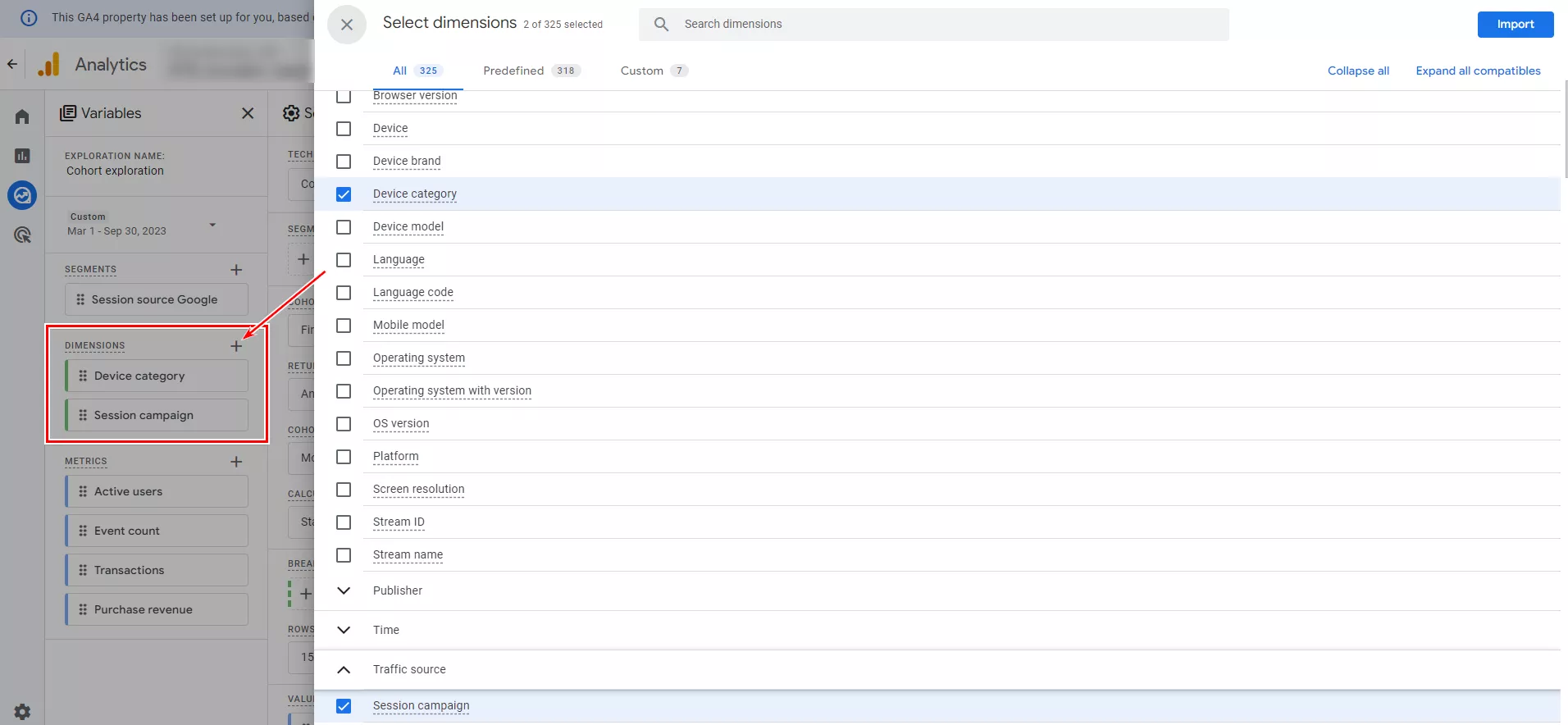
Task: Grab handle of Session source Google segment
Action: tap(80, 299)
